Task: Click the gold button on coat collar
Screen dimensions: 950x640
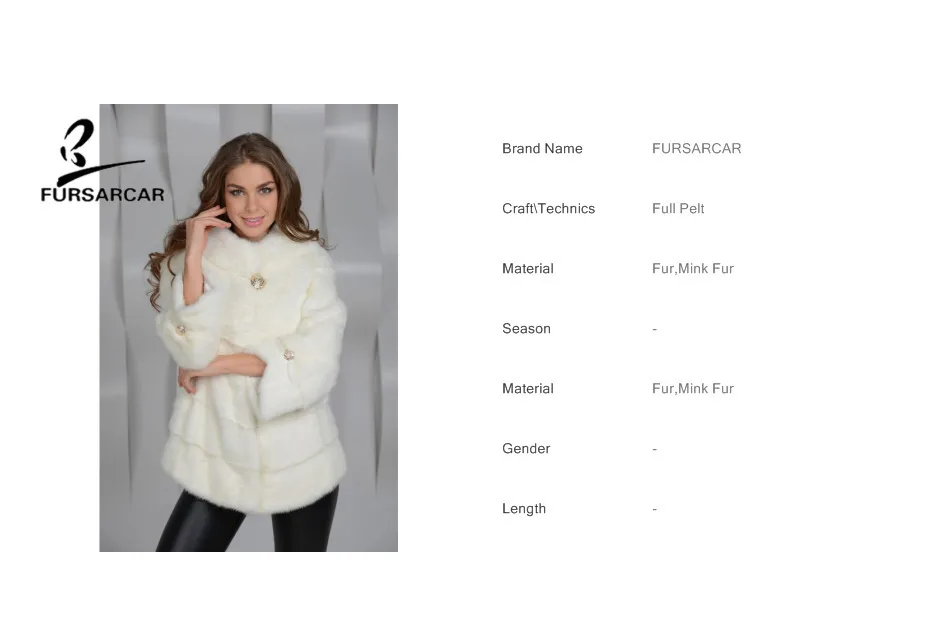Action: click(258, 282)
